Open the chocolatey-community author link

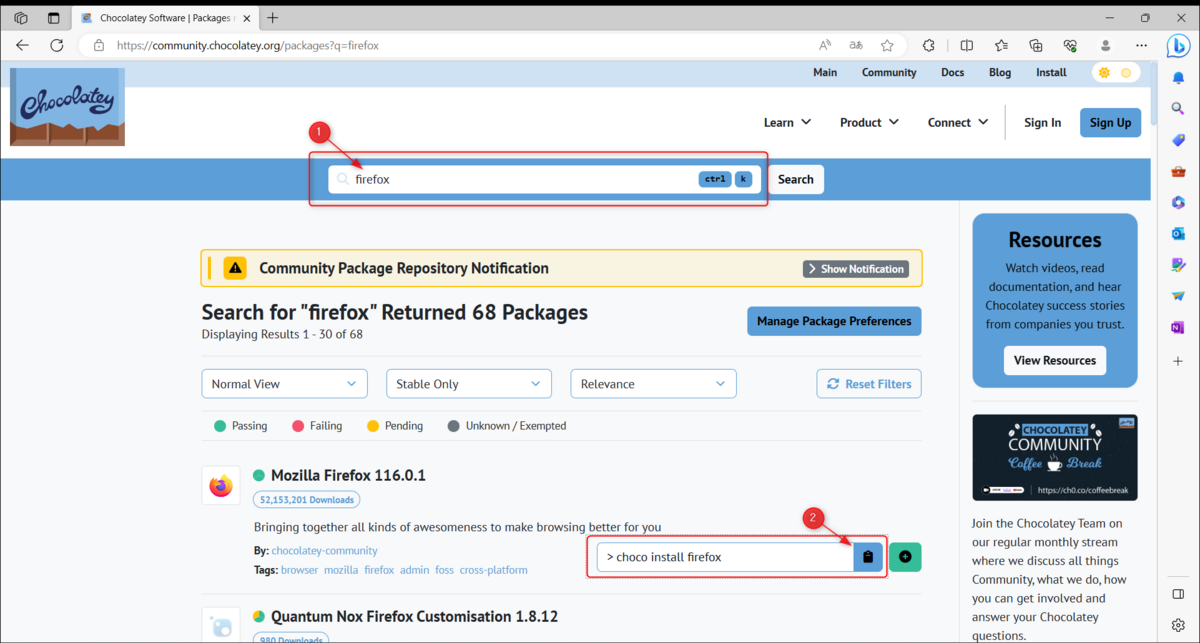click(325, 551)
